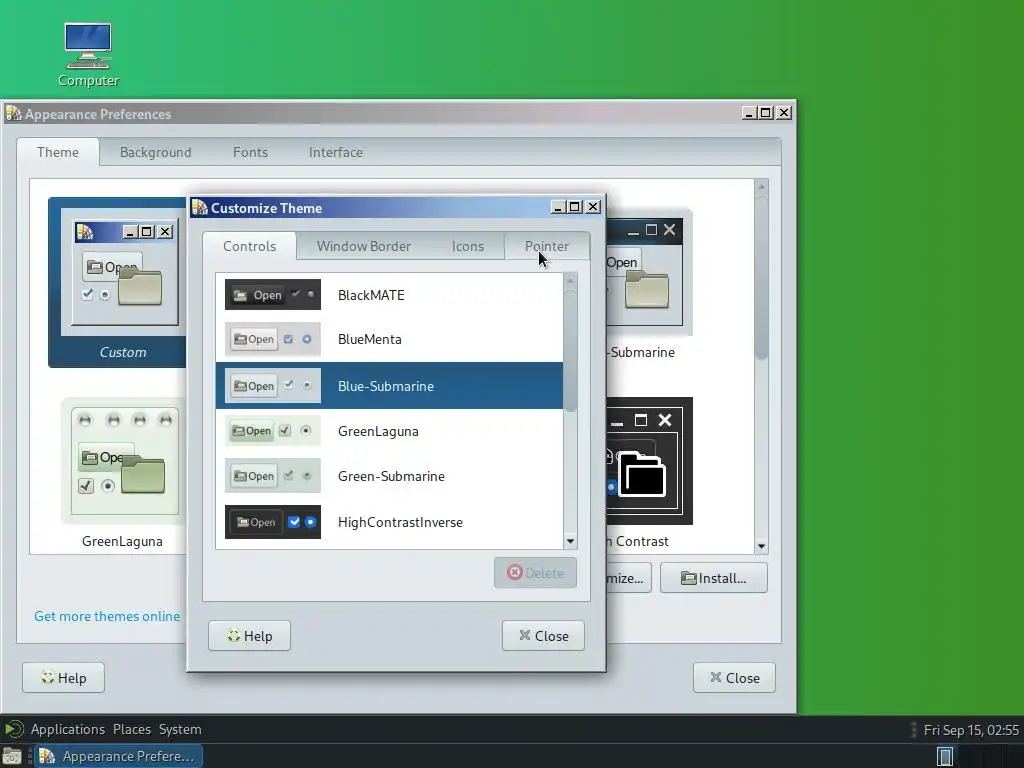This screenshot has width=1024, height=768.
Task: Click the Appearance Preferences title bar icon
Action: click(14, 114)
